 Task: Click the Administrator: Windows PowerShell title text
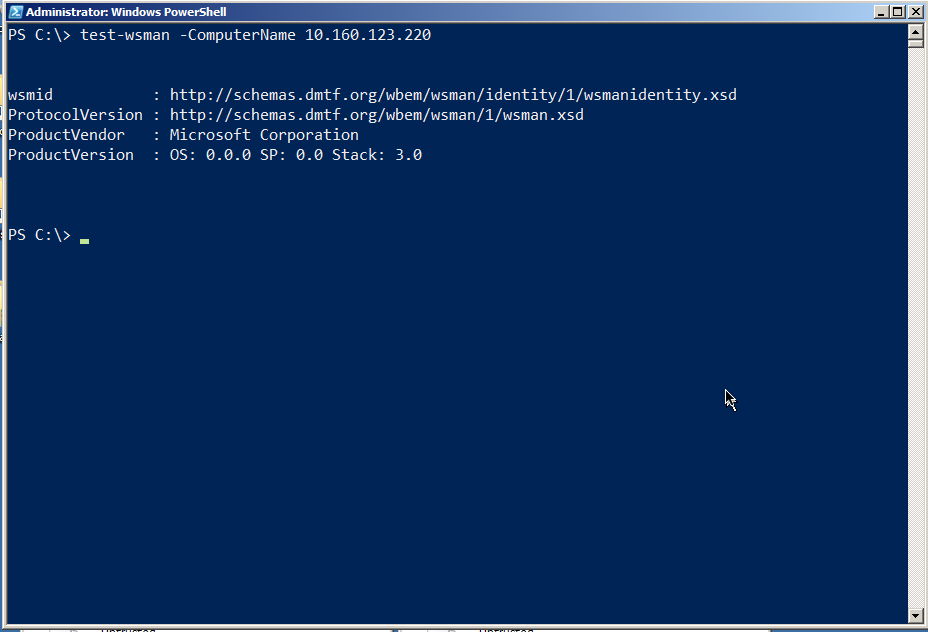(126, 12)
